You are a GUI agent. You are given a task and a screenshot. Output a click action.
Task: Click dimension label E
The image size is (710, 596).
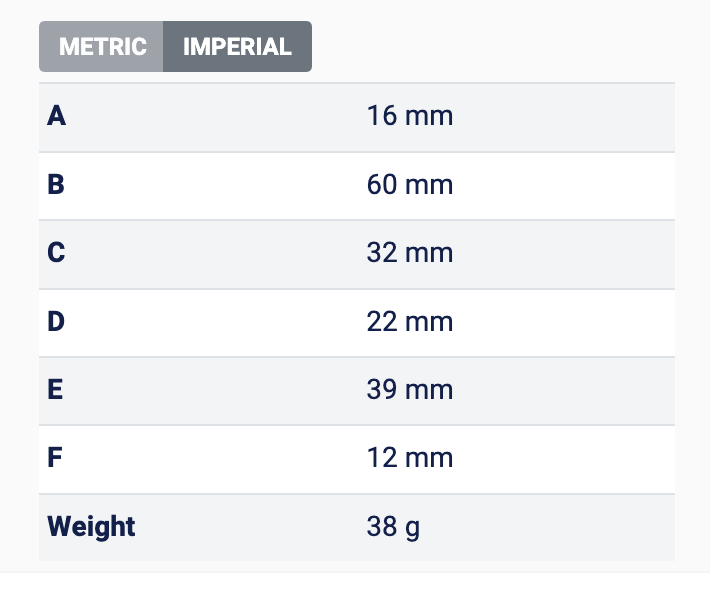[x=56, y=390]
